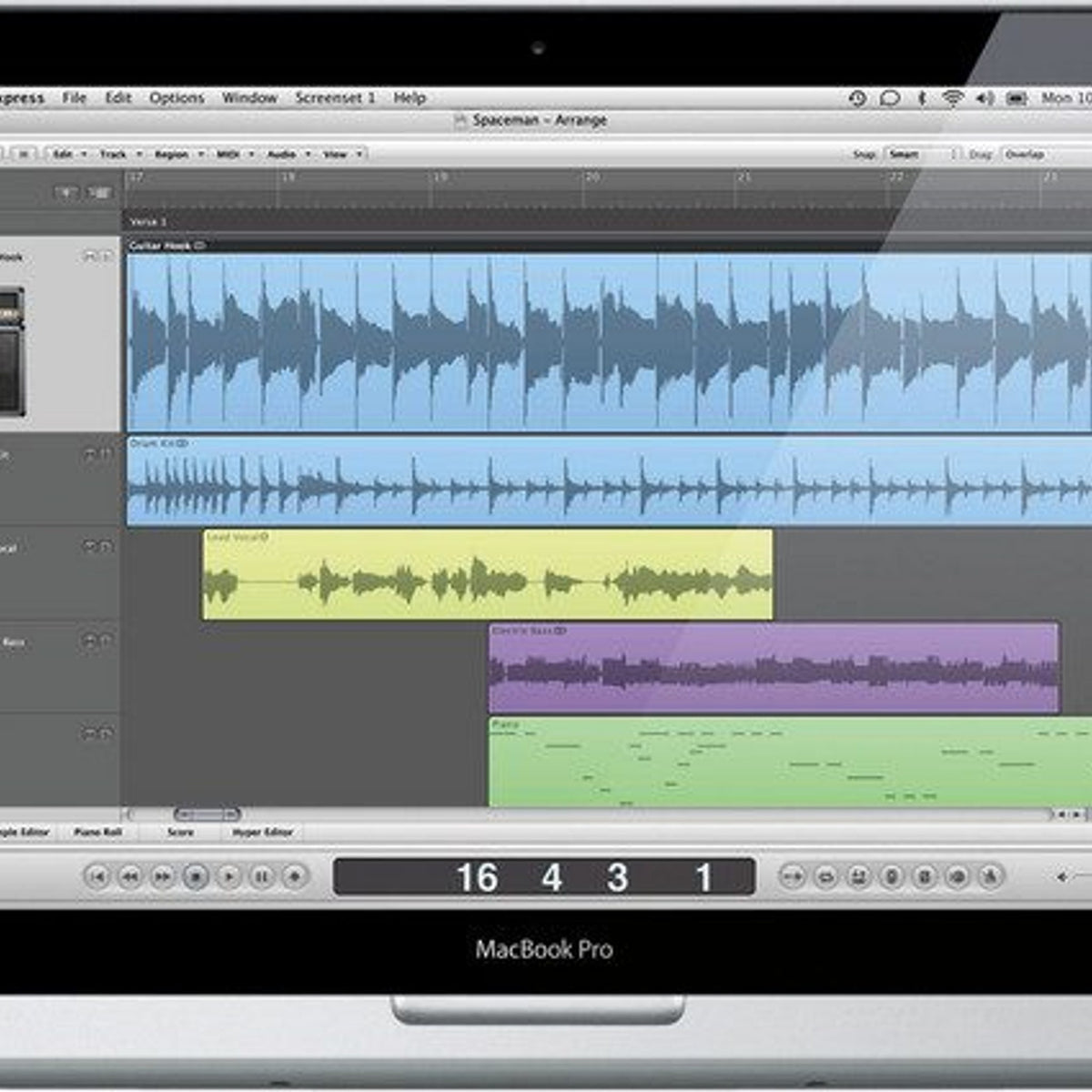Open the Help menu
Viewport: 1092px width, 1092px height.
(x=409, y=98)
